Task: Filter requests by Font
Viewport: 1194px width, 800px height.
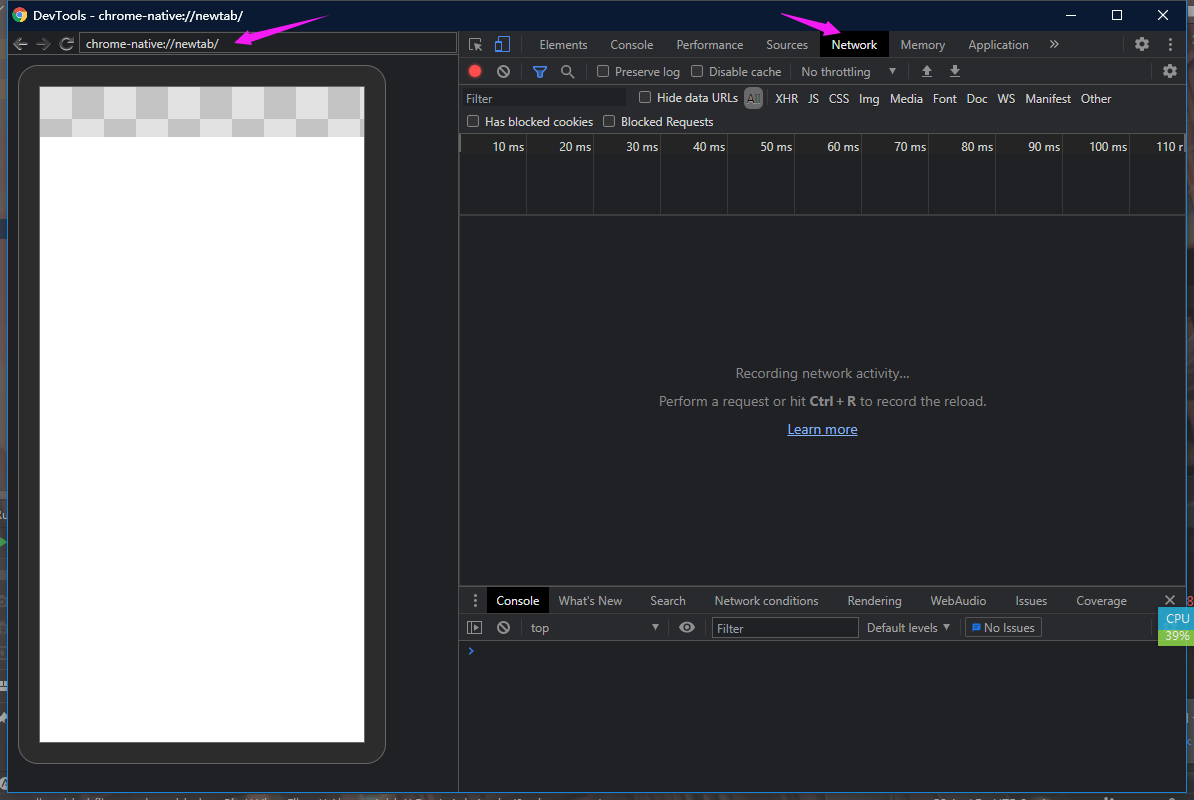Action: coord(944,99)
